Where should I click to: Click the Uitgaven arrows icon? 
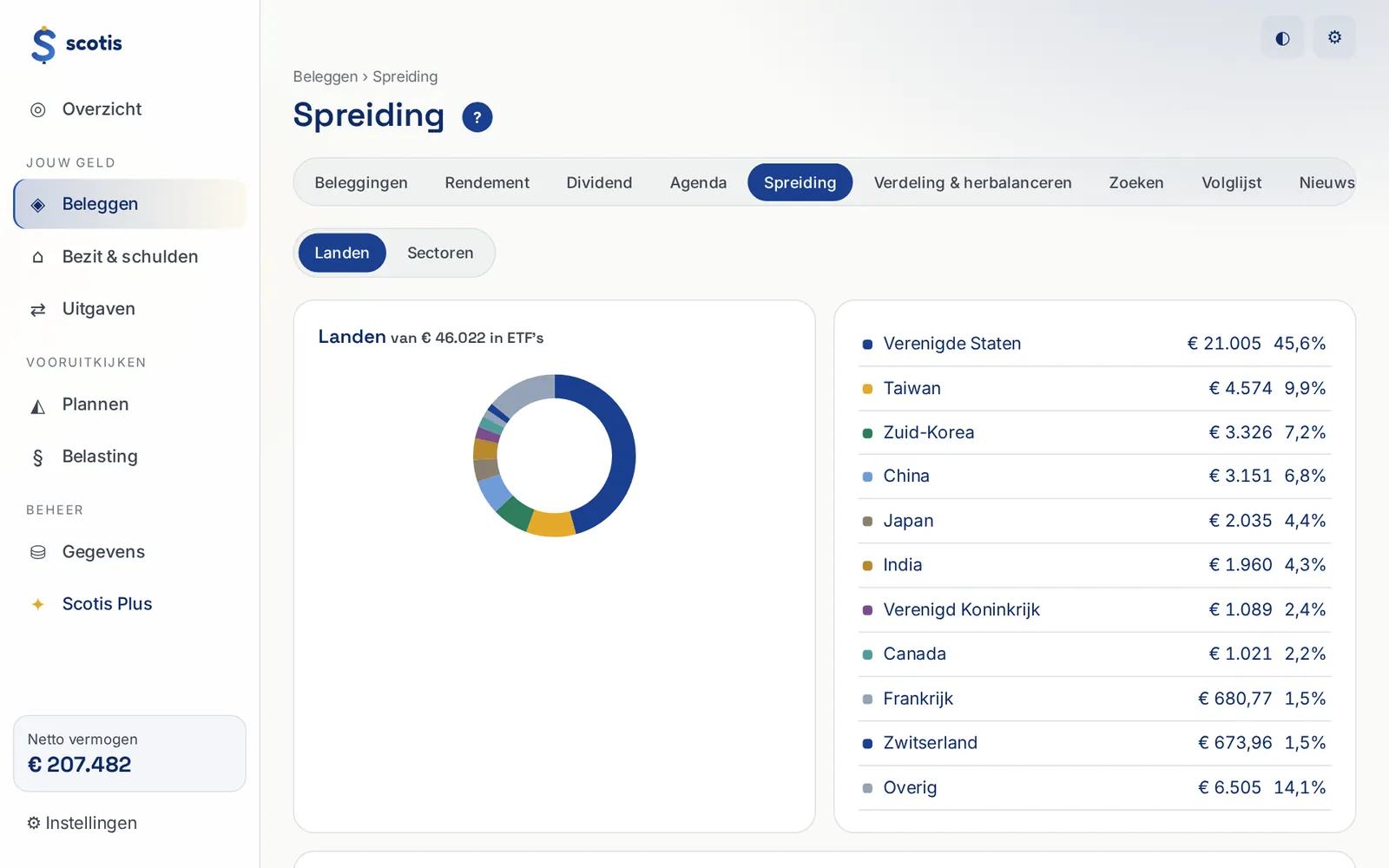(x=38, y=309)
